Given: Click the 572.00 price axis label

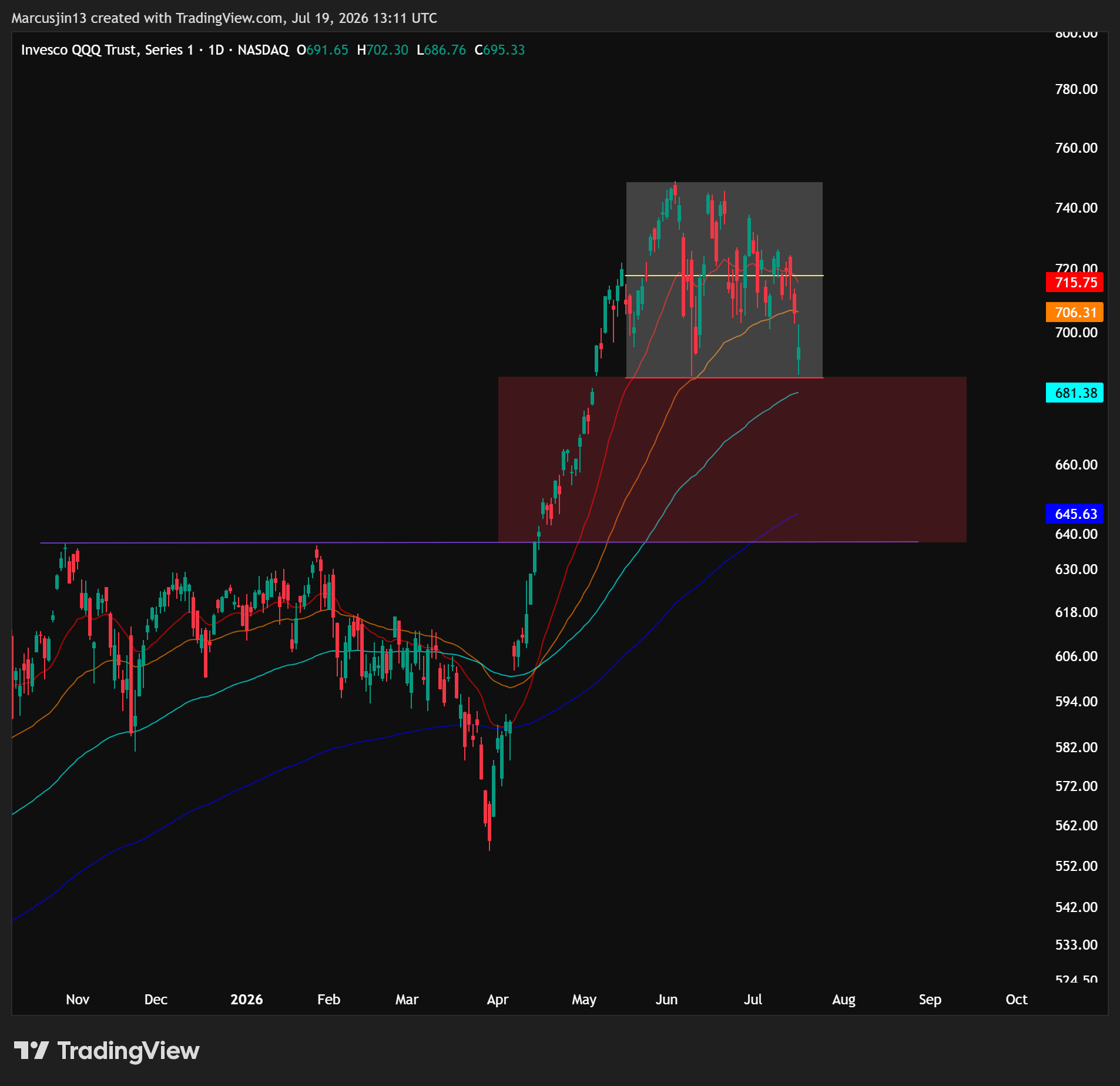Looking at the screenshot, I should click(x=1077, y=786).
